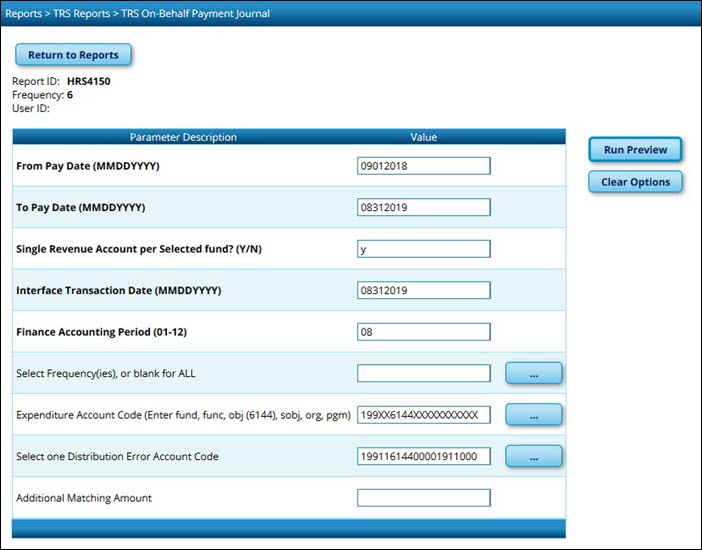Select the To Pay Date field
Viewport: 702px width, 550px height.
[423, 207]
